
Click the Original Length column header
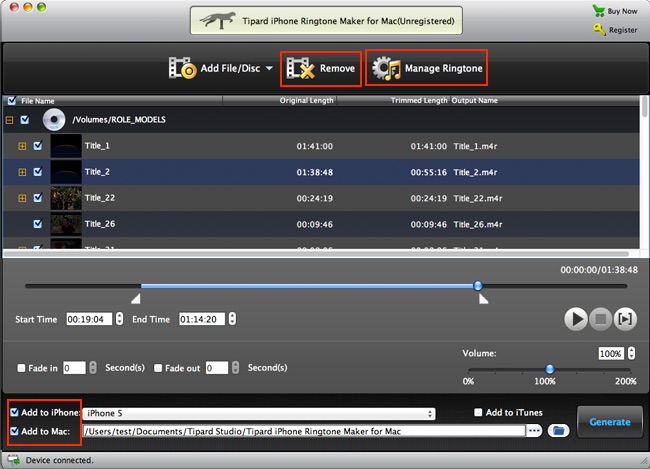click(306, 100)
